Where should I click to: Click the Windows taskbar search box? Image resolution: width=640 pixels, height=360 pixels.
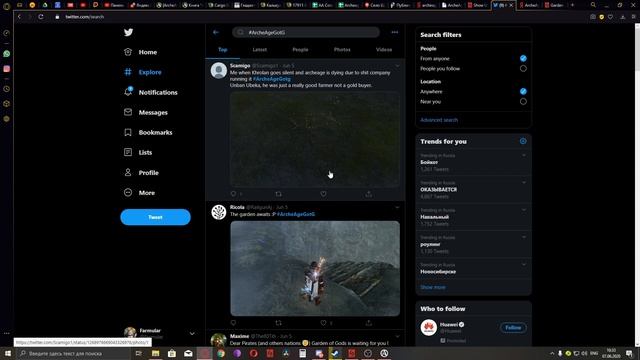[x=74, y=353]
